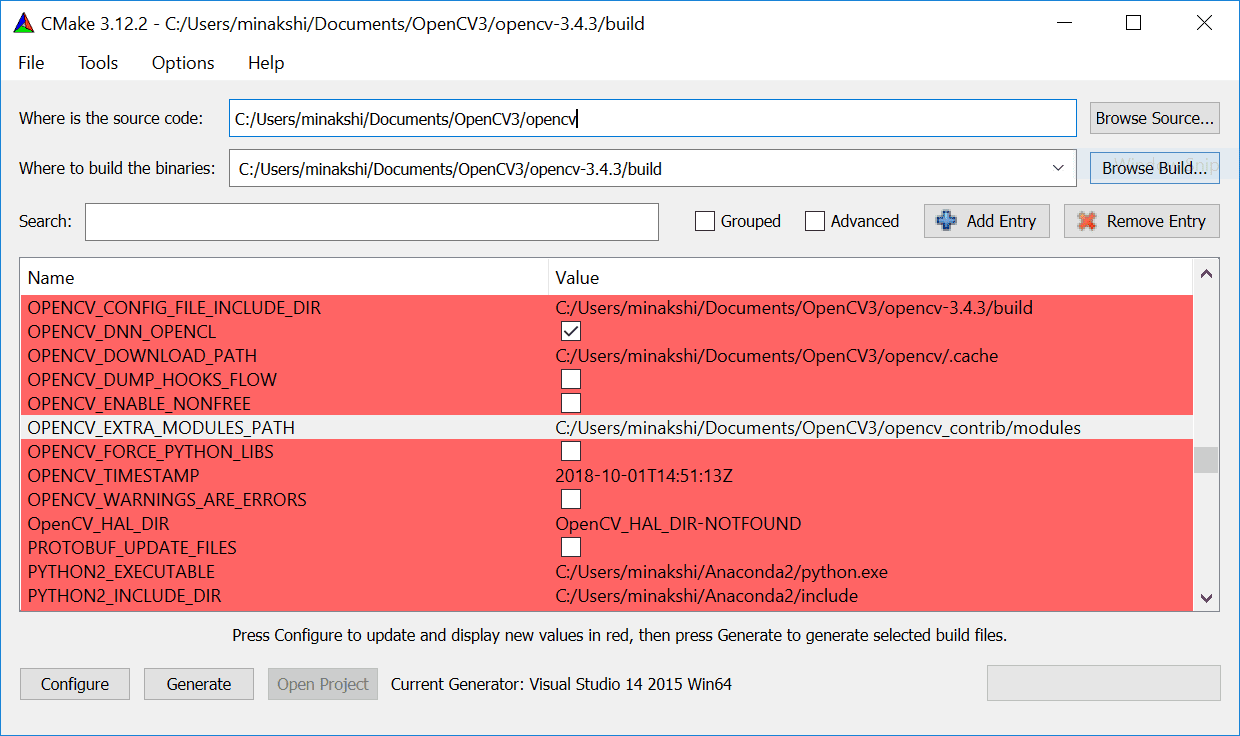Click the 2018-10-01T14:51:13Z timestamp value

click(644, 475)
